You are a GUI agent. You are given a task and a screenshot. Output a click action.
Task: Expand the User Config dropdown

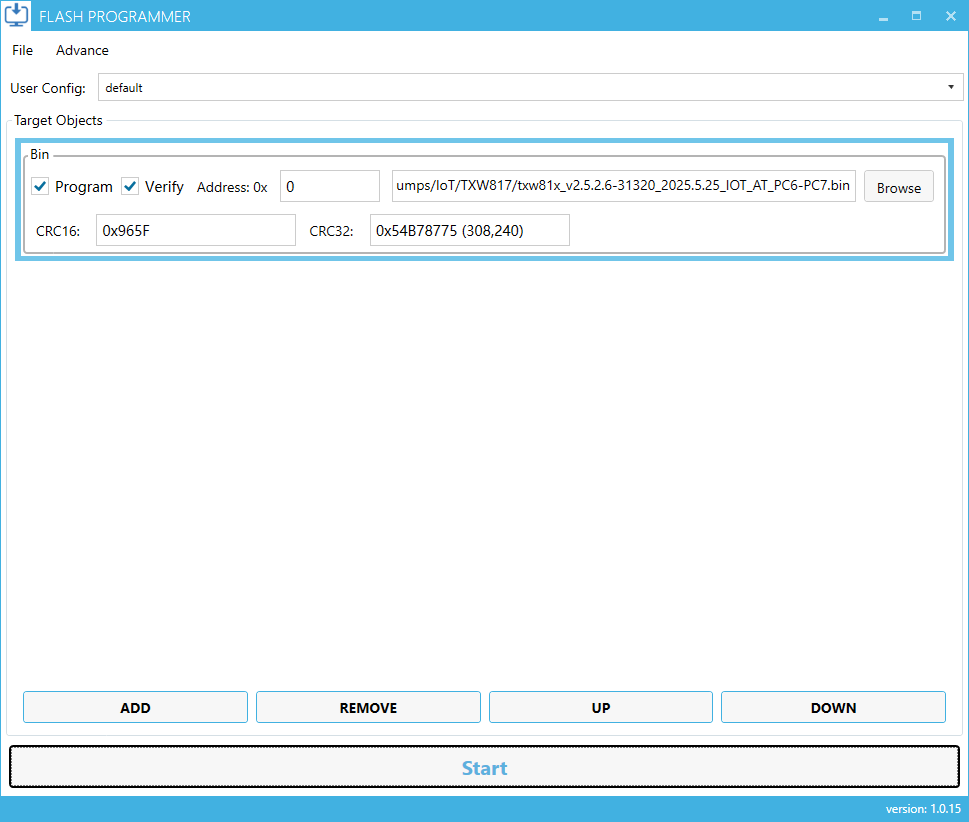point(530,87)
